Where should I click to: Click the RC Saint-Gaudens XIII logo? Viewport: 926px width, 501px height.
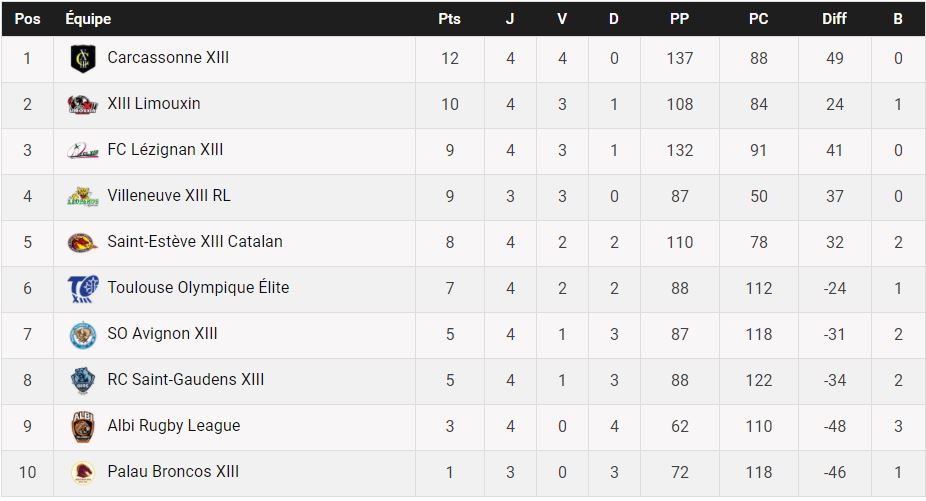(x=82, y=381)
